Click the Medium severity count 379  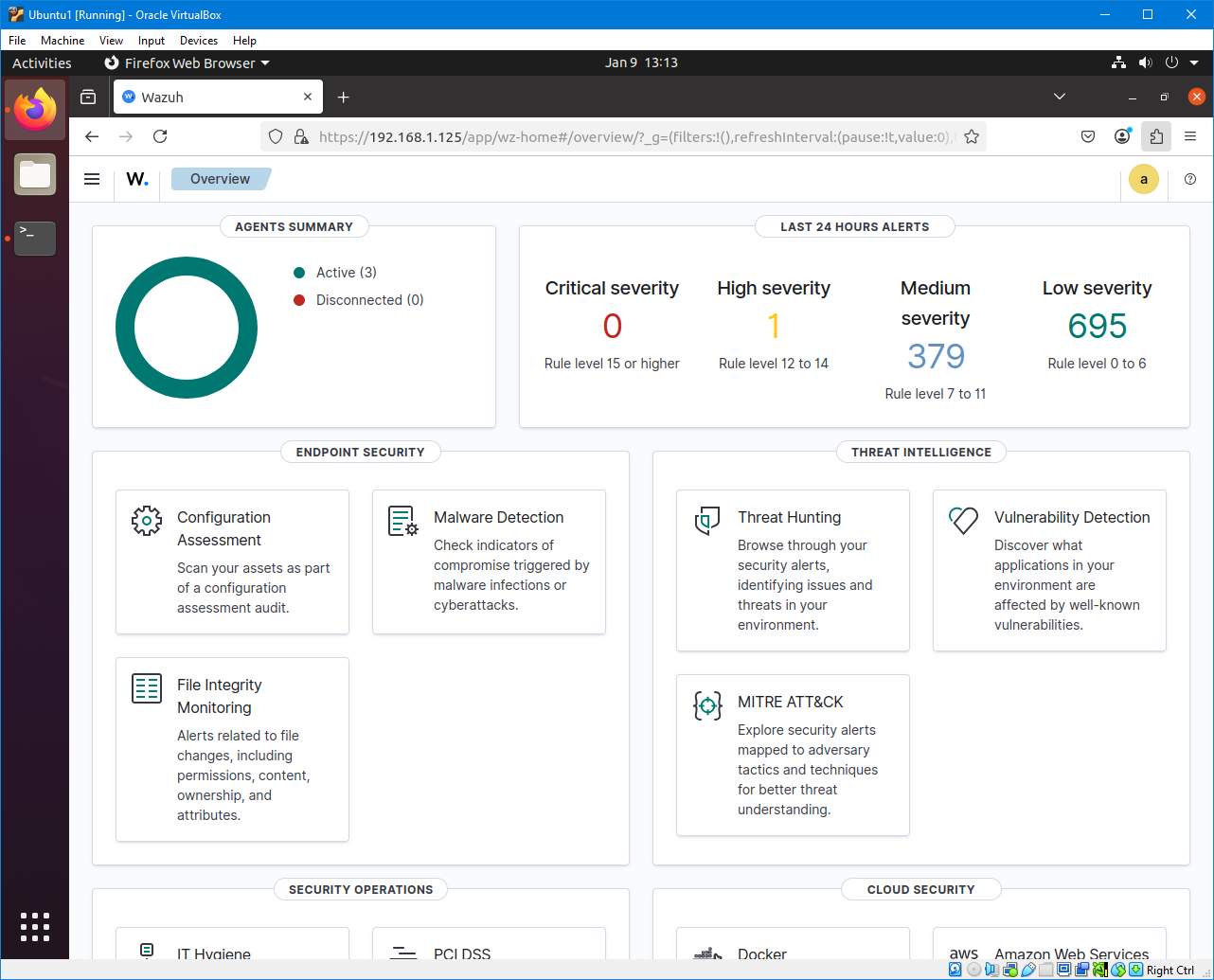pyautogui.click(x=936, y=356)
